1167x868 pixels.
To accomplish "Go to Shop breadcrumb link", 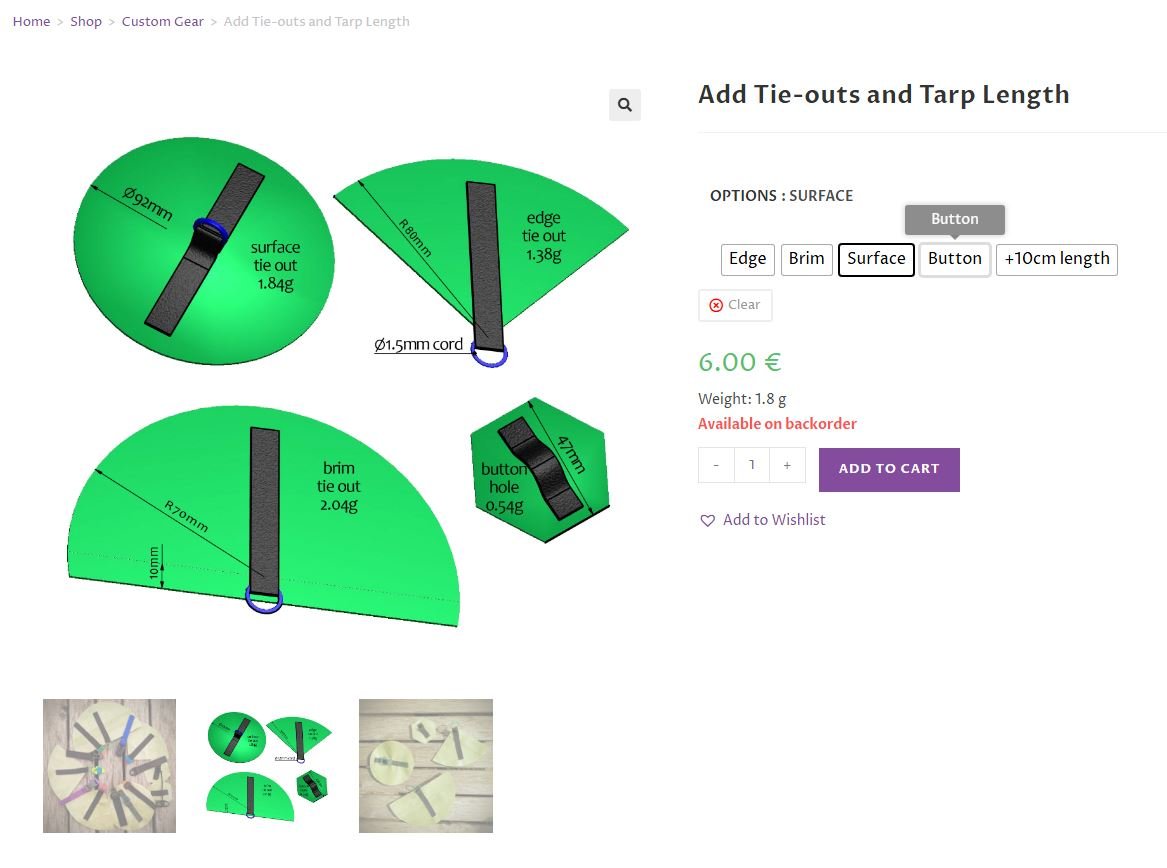I will click(86, 22).
